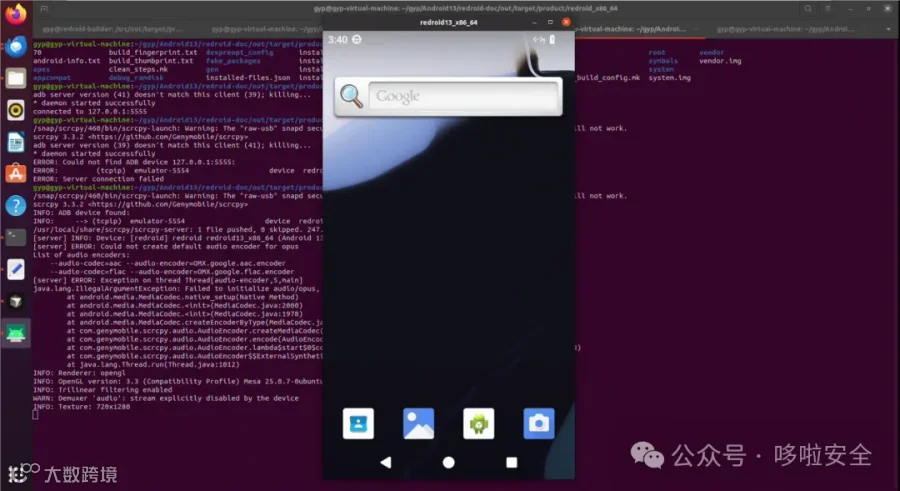Open Rhythmbox music player in dock
This screenshot has width=900, height=491.
click(x=15, y=110)
